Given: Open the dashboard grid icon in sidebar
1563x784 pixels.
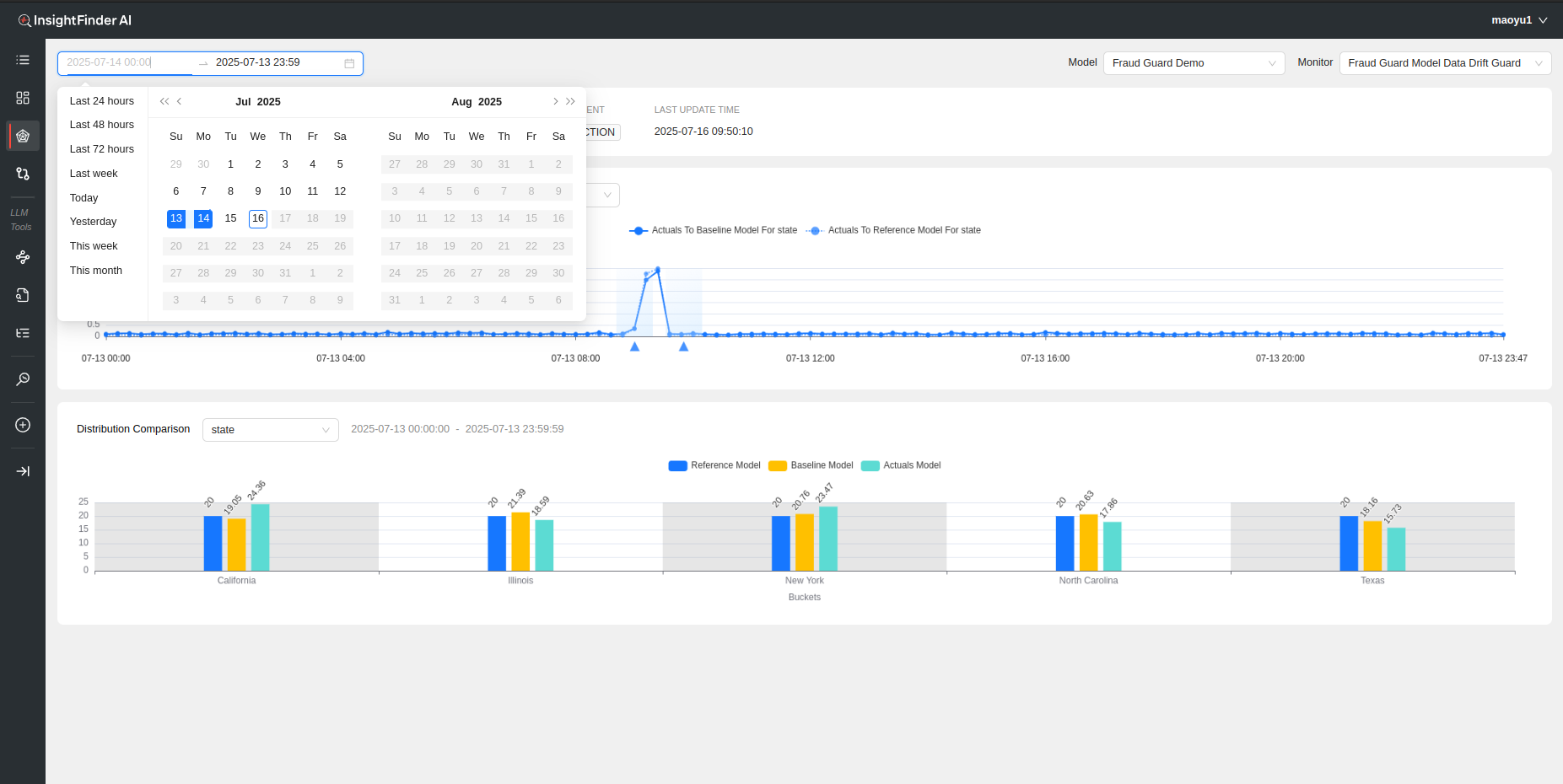Looking at the screenshot, I should 23,98.
